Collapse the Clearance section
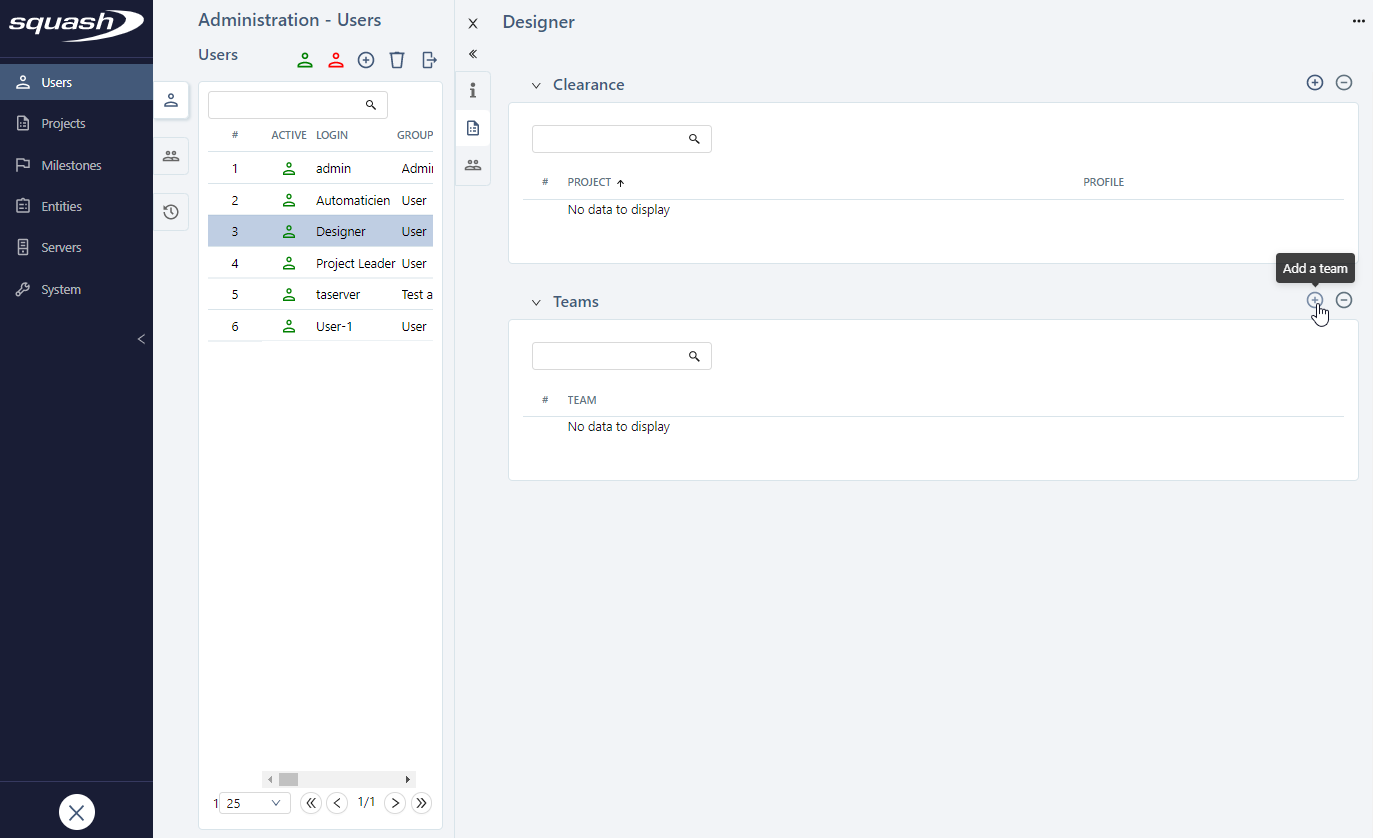 click(x=536, y=86)
